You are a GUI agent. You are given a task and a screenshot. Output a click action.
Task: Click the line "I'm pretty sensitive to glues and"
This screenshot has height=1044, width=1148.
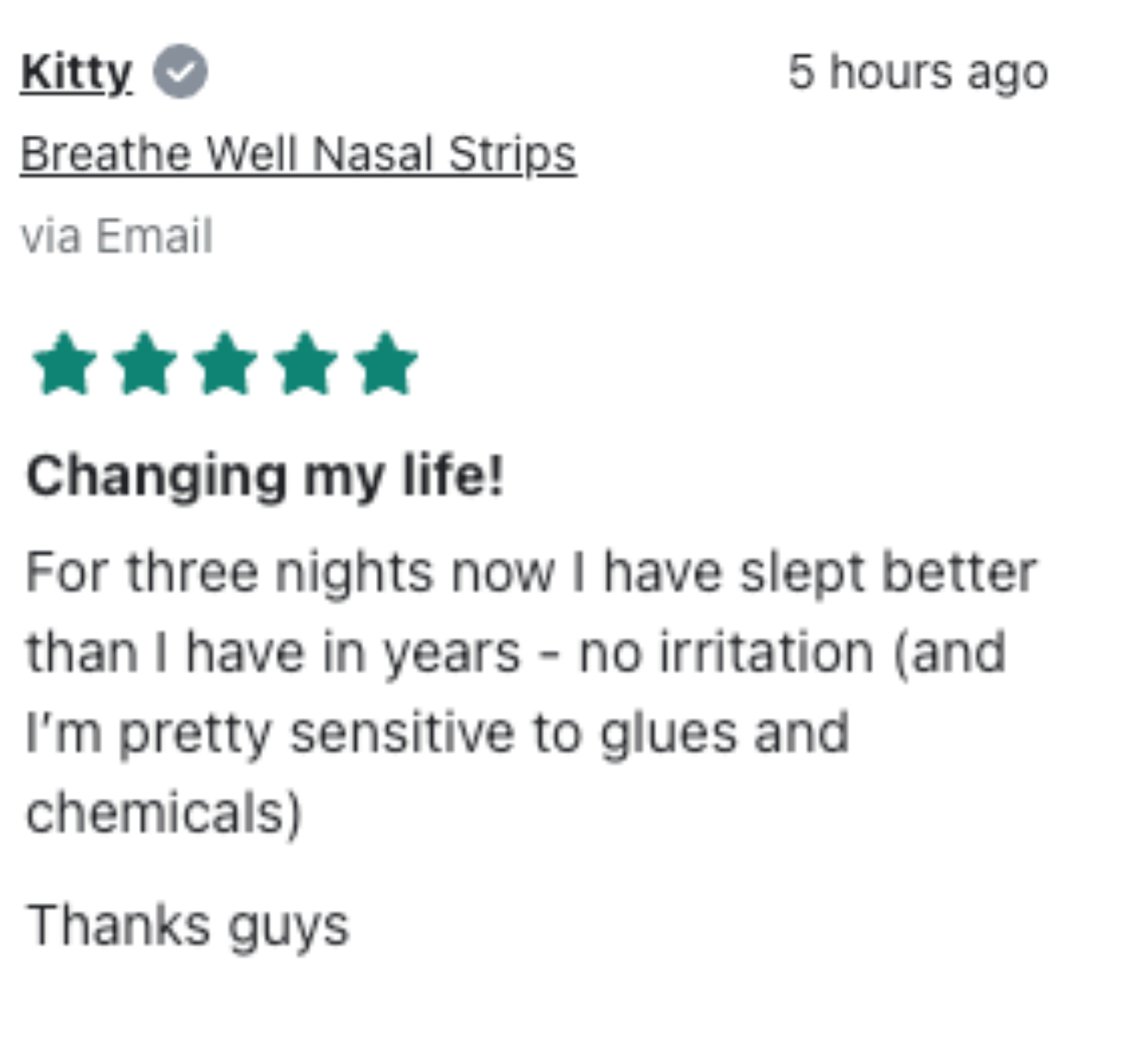(437, 733)
